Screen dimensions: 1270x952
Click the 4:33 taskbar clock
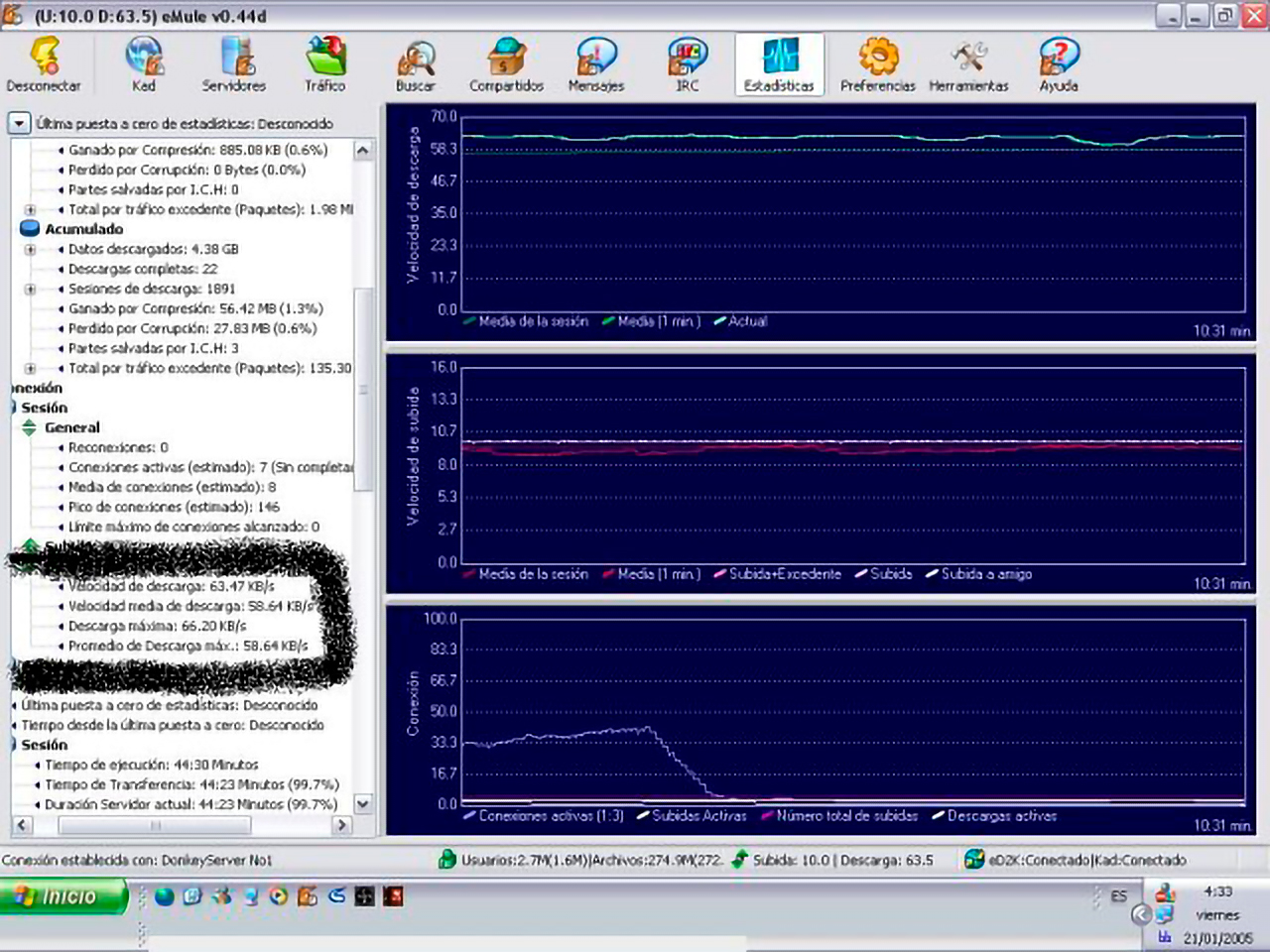coord(1217,892)
